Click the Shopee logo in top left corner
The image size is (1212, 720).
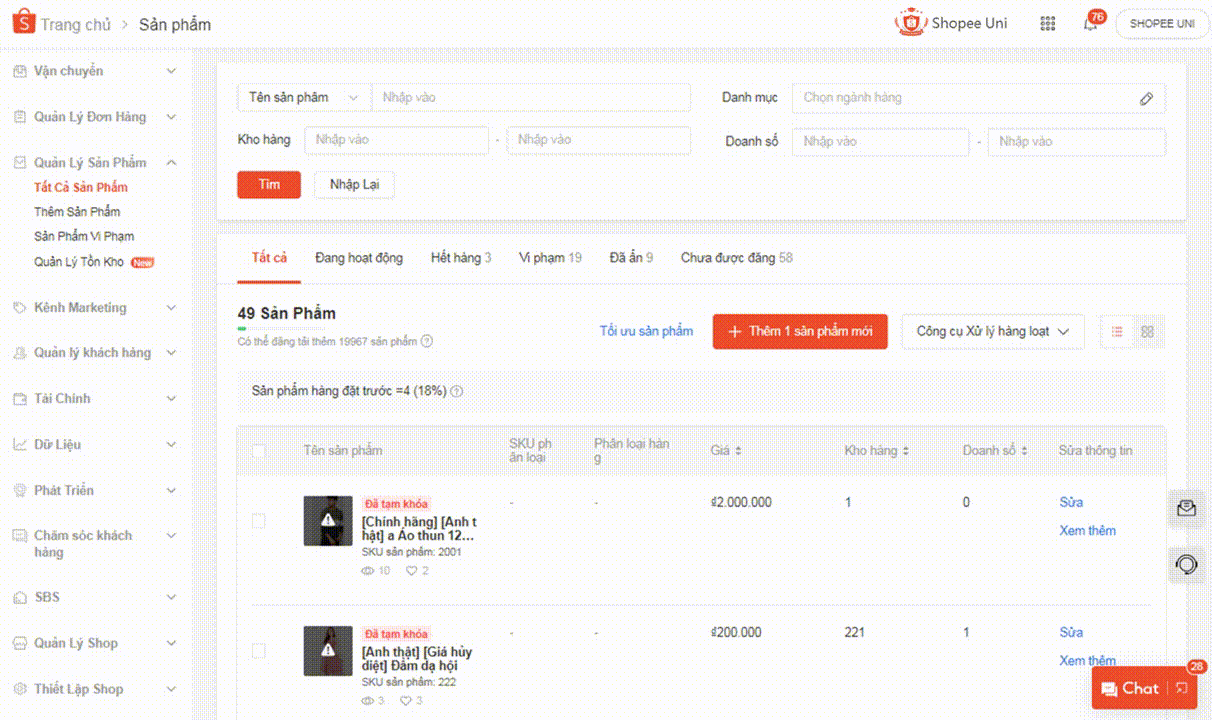(22, 20)
